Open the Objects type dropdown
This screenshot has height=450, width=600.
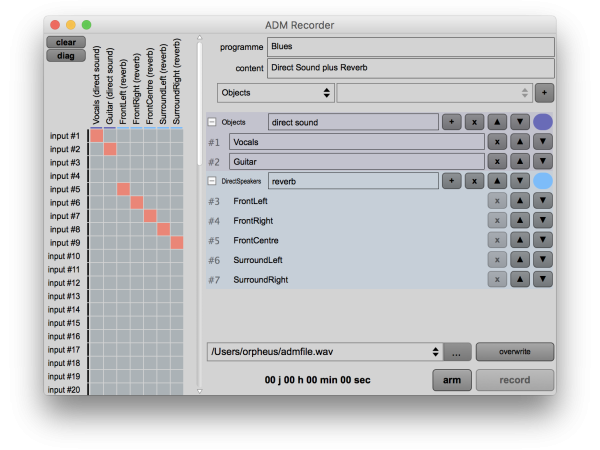(x=275, y=93)
